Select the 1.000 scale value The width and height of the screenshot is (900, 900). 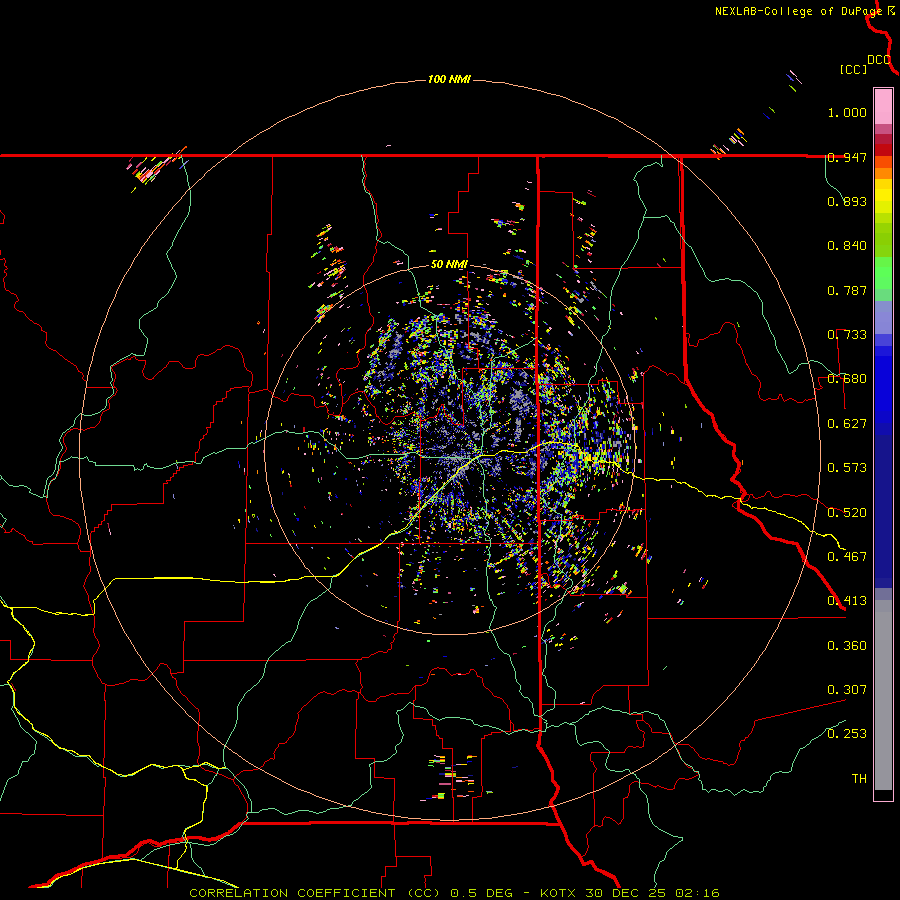pos(847,112)
